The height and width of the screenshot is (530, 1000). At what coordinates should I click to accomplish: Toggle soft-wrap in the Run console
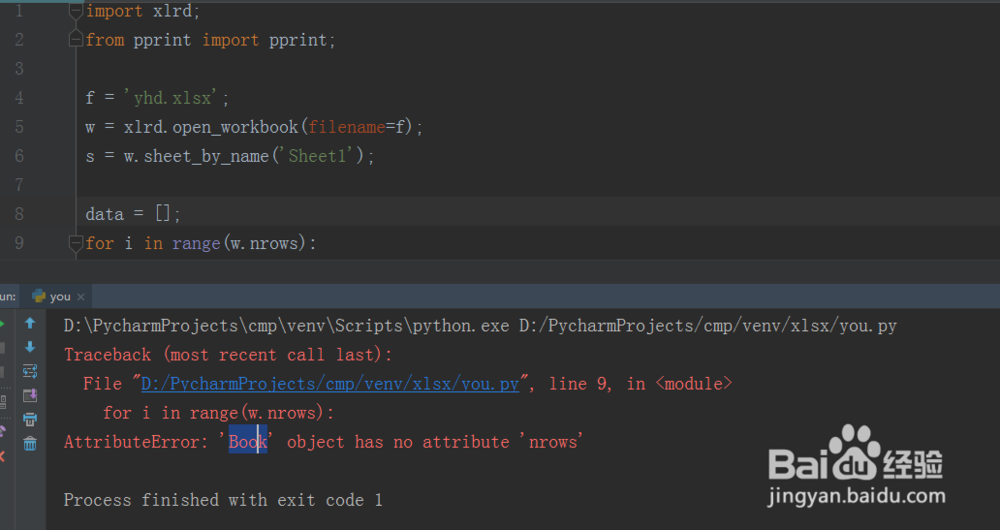[x=30, y=371]
